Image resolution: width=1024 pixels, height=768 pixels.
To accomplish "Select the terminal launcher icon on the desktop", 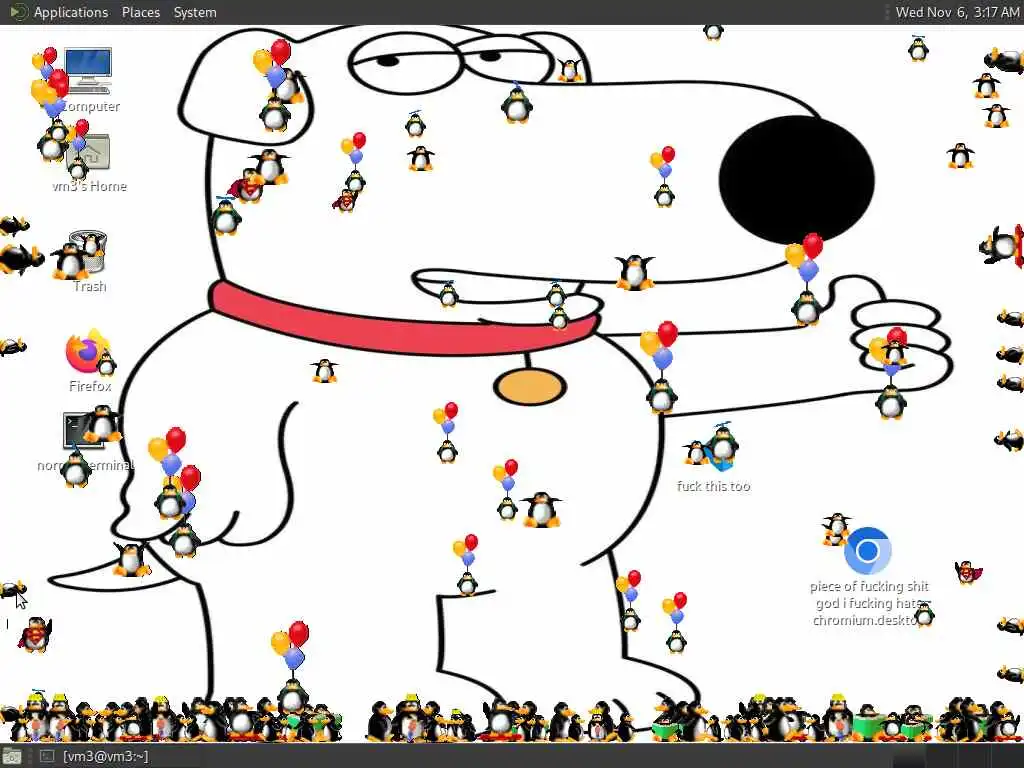I will [84, 431].
